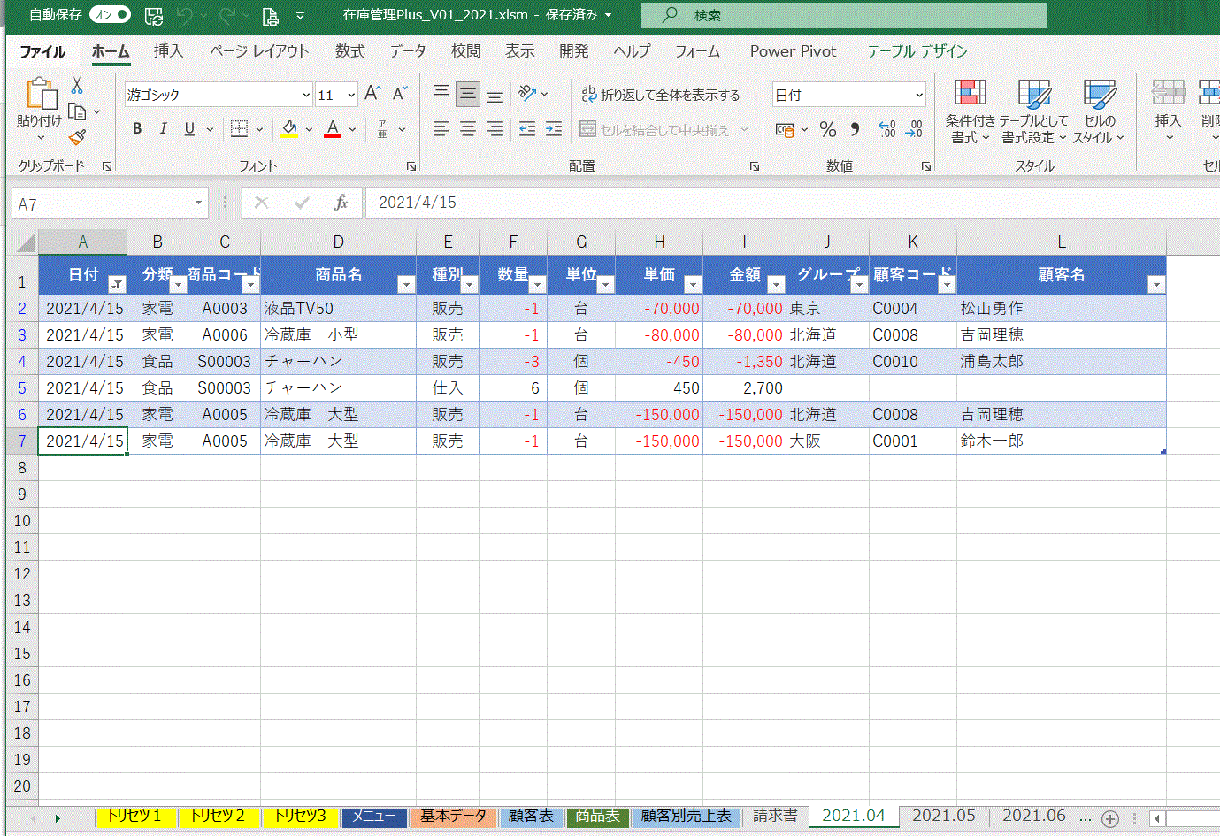The width and height of the screenshot is (1220, 836).
Task: Open Format as Table (テーブルとして書式設定)
Action: (1034, 112)
